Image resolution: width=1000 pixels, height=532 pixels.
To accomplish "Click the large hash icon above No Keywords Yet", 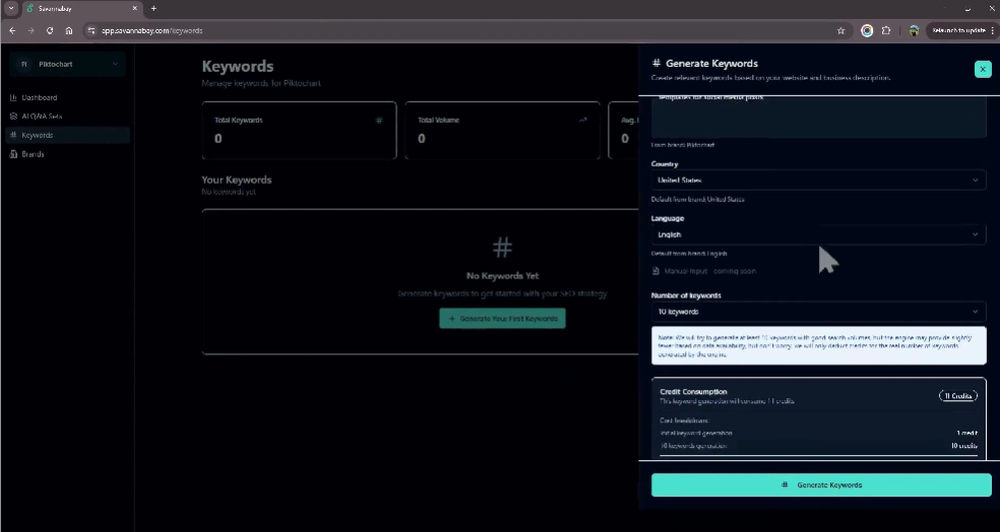I will (x=503, y=248).
